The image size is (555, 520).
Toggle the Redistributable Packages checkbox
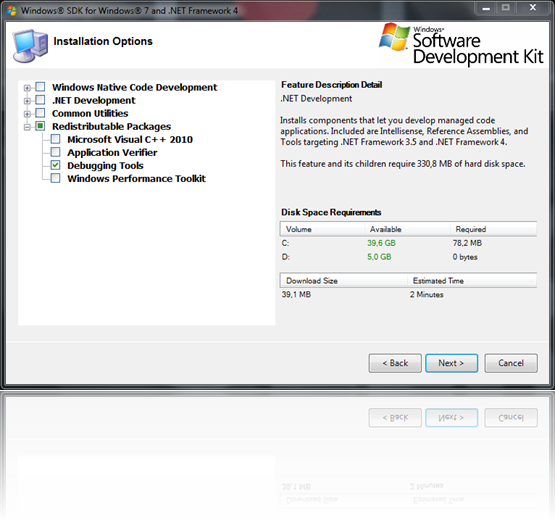point(40,126)
